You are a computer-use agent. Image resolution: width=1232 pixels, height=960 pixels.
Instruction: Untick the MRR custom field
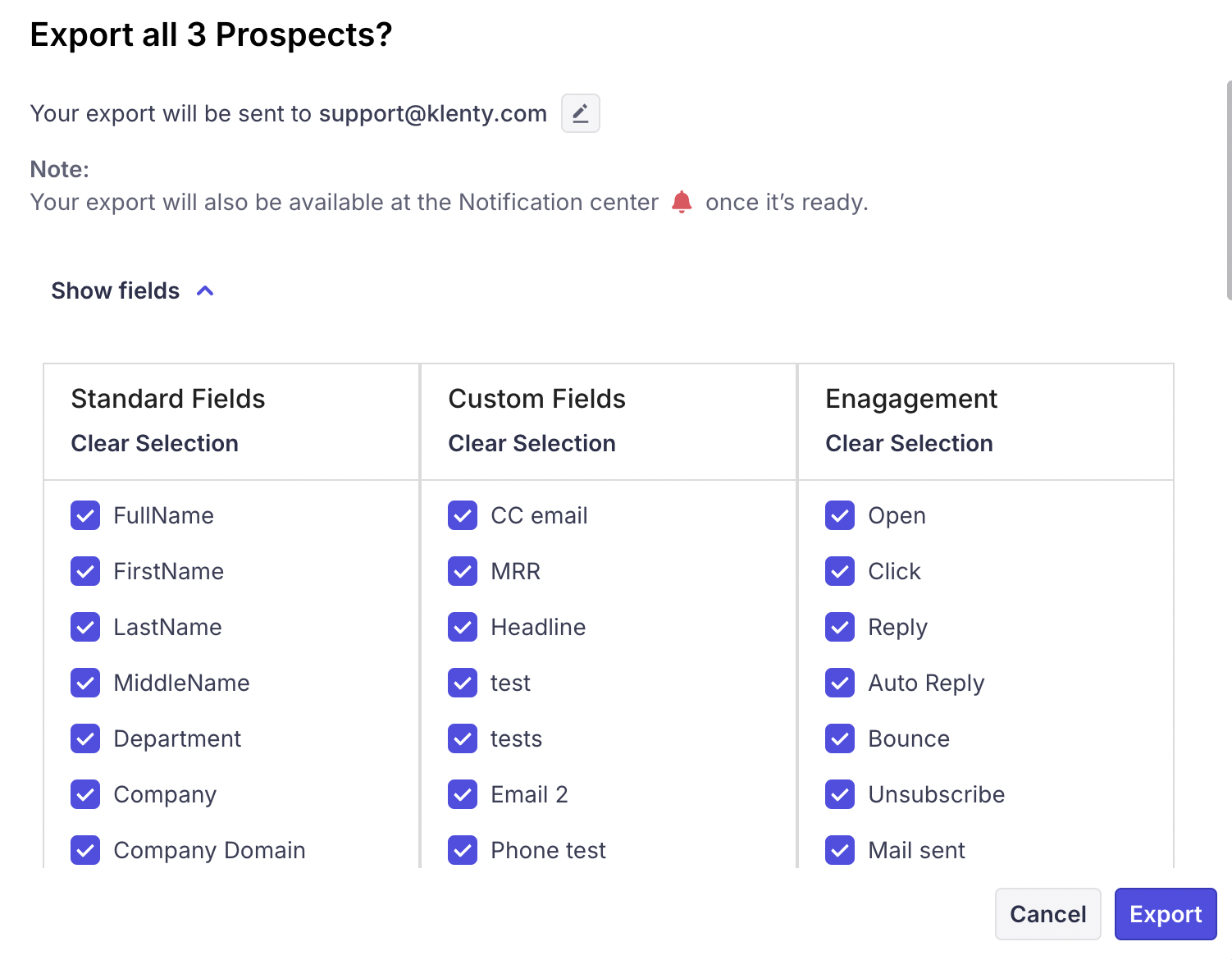[x=463, y=571]
